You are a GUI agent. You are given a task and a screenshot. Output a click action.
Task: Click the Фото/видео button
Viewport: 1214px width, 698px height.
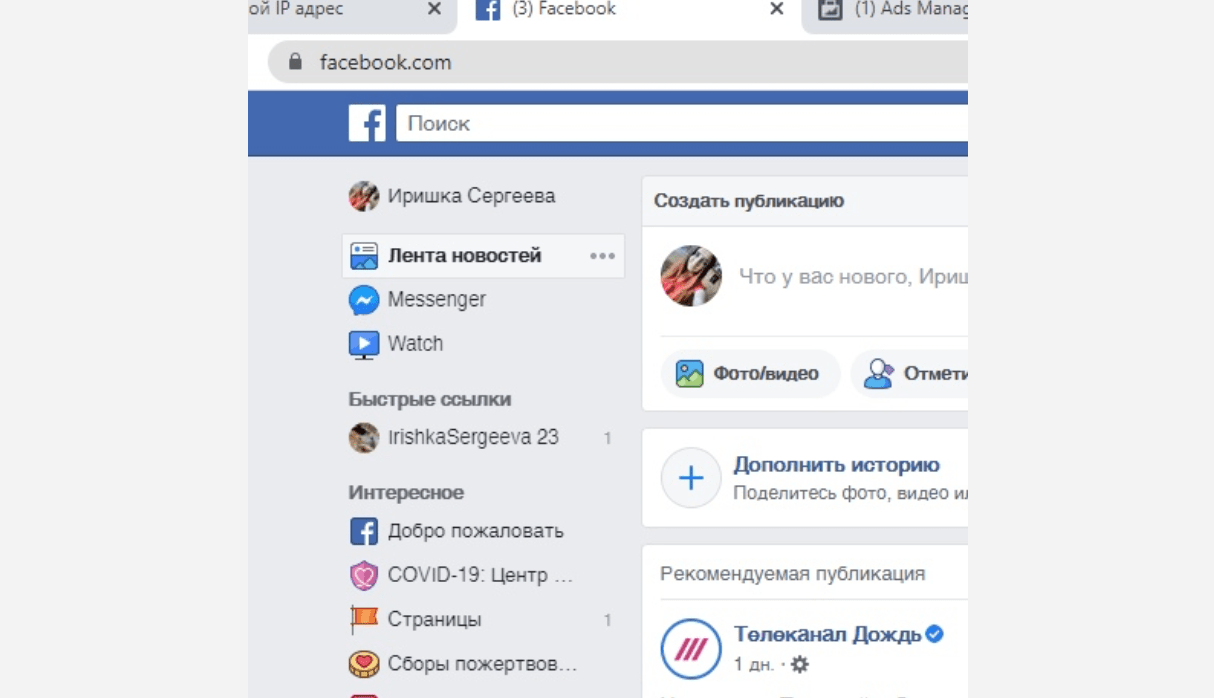point(750,374)
